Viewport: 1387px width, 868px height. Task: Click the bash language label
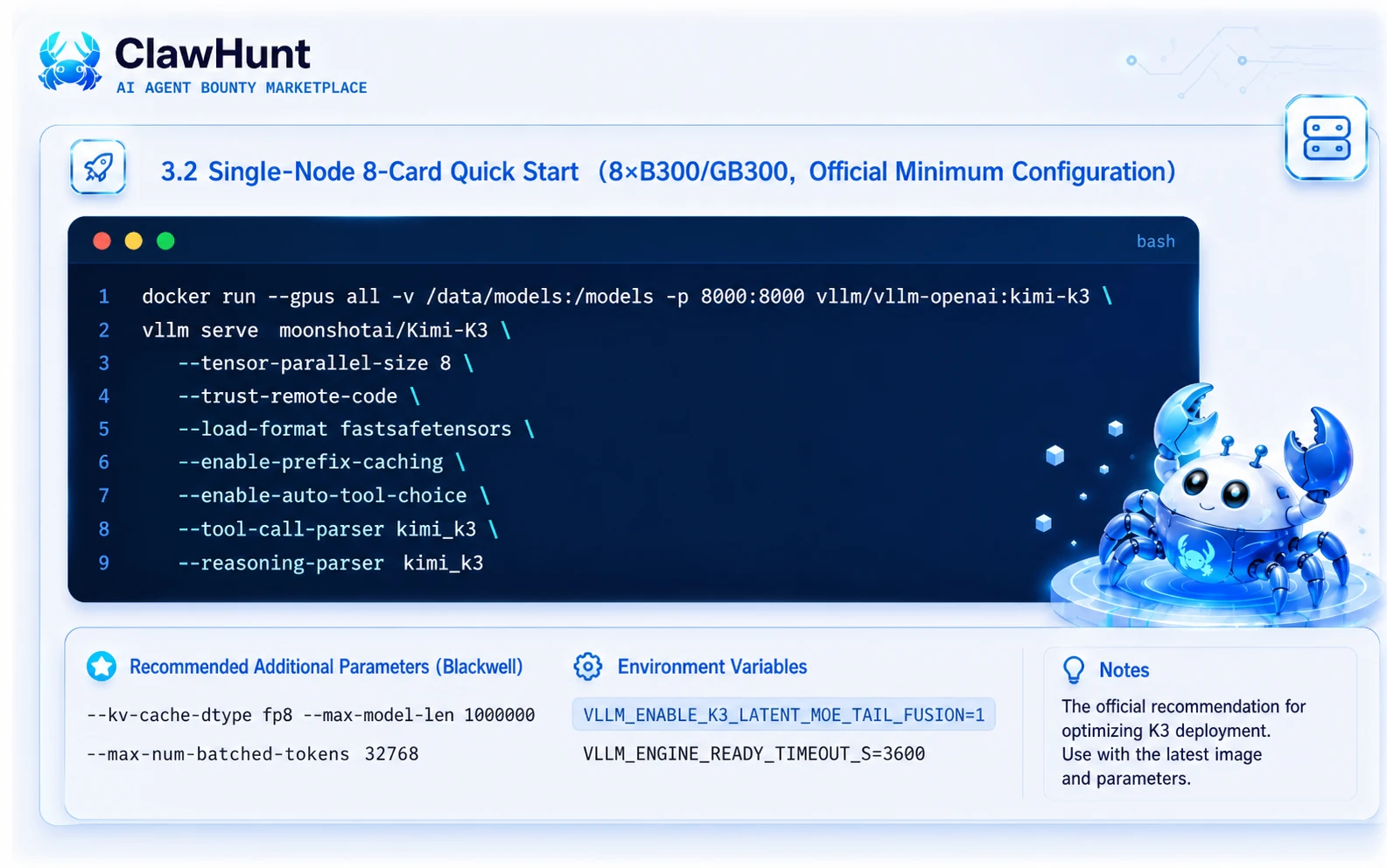pos(1155,241)
